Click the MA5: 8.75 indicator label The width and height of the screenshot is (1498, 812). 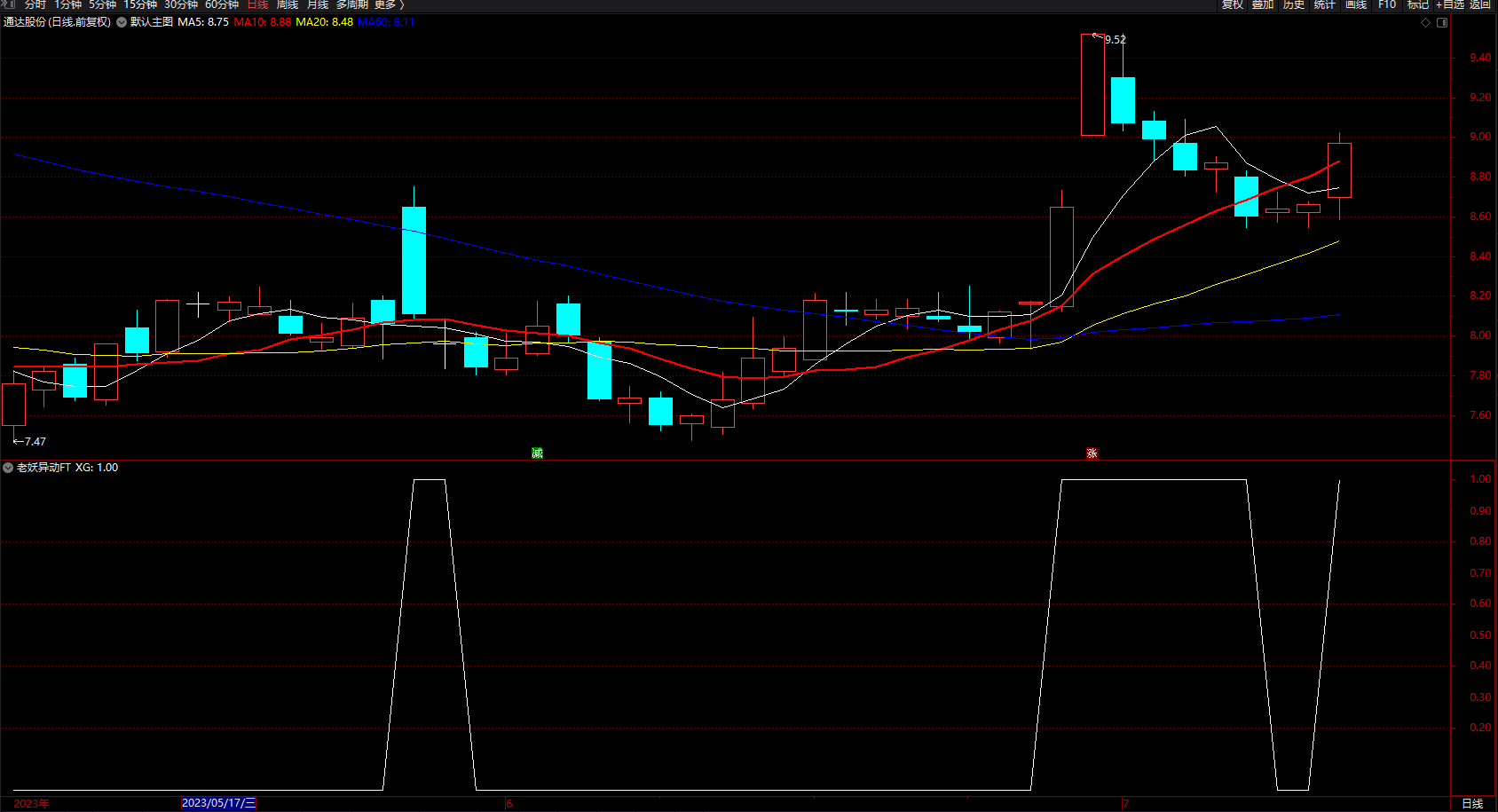pyautogui.click(x=203, y=22)
